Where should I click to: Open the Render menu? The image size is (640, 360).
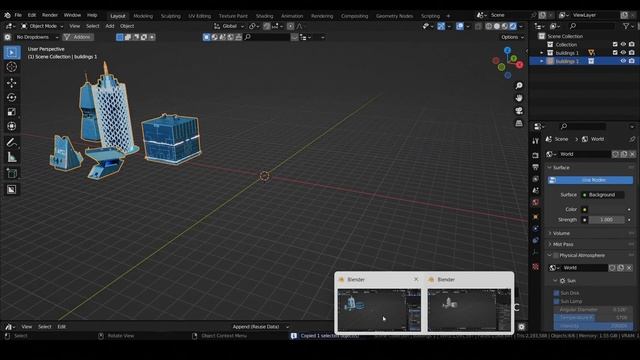click(50, 15)
